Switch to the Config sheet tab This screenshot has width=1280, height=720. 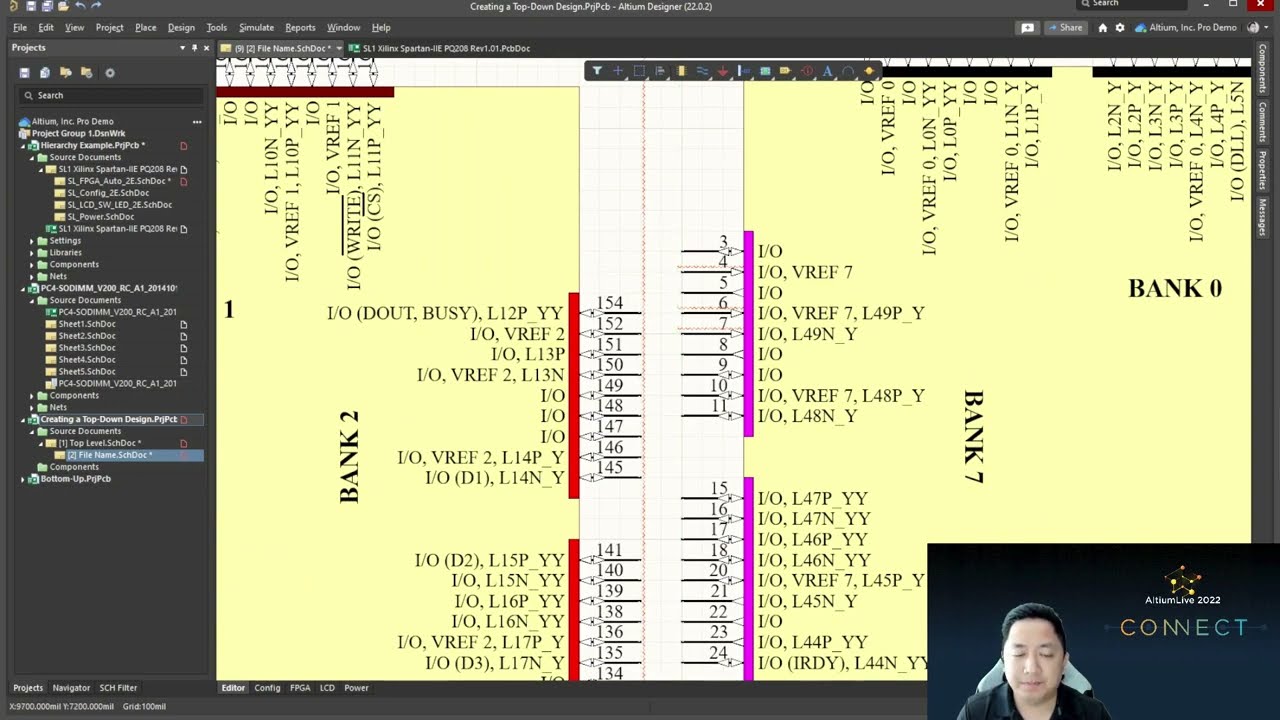click(x=267, y=688)
